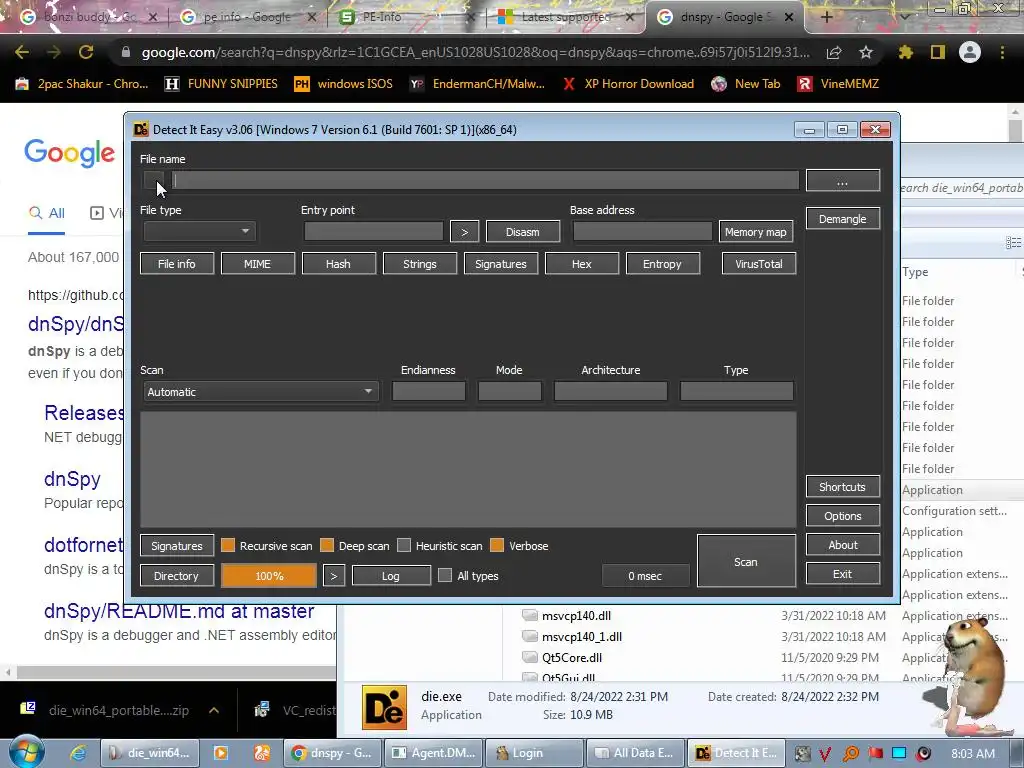Click the red flag tray icon
This screenshot has height=768, width=1024.
[875, 754]
